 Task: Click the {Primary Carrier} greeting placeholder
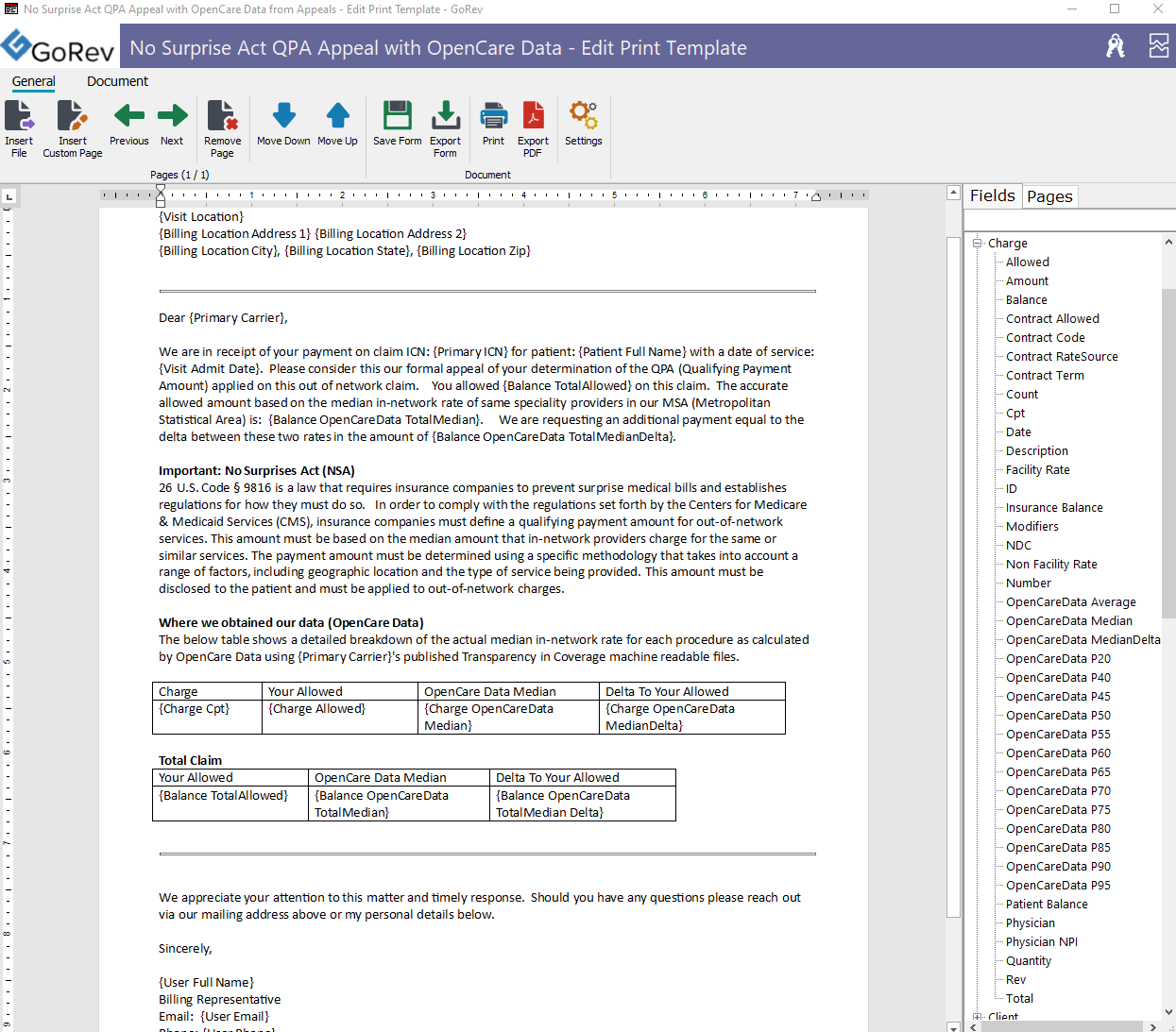(x=237, y=318)
